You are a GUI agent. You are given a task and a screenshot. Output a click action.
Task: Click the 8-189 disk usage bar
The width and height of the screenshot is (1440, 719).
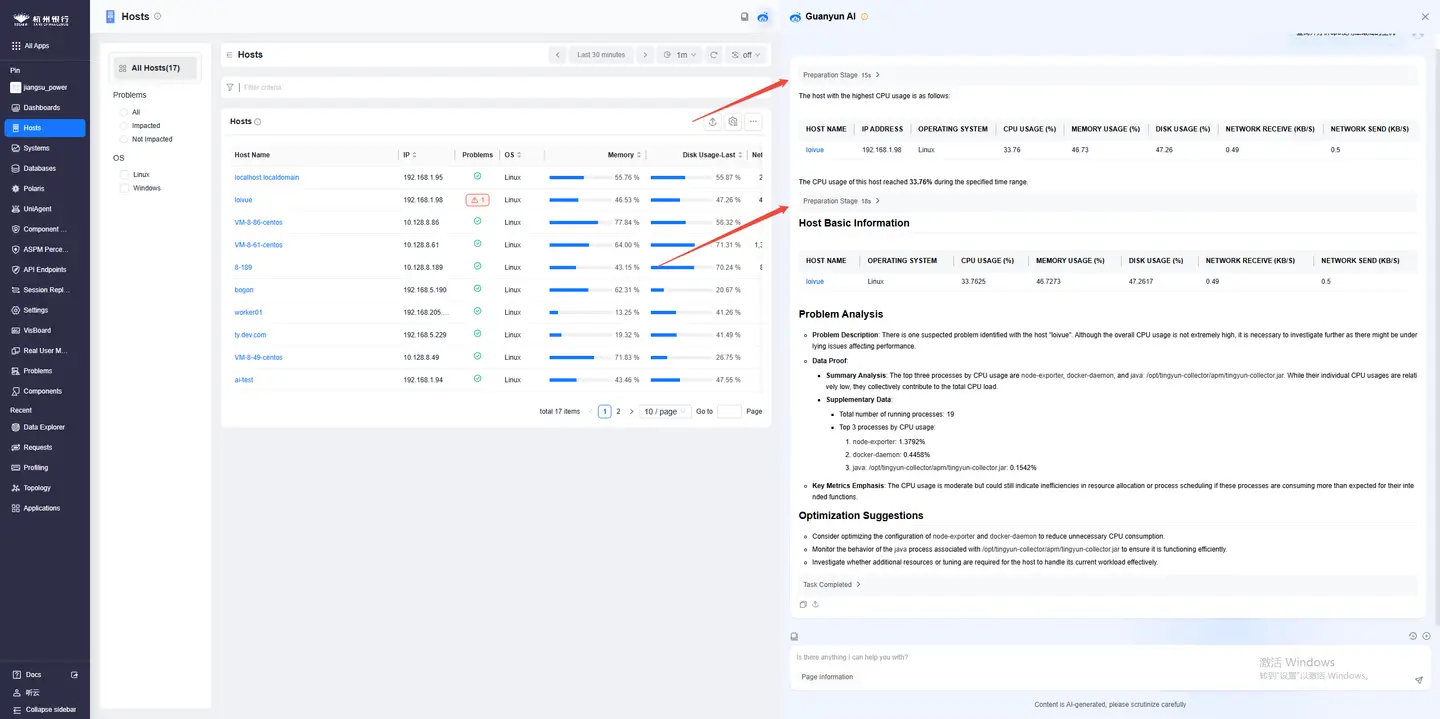[681, 267]
